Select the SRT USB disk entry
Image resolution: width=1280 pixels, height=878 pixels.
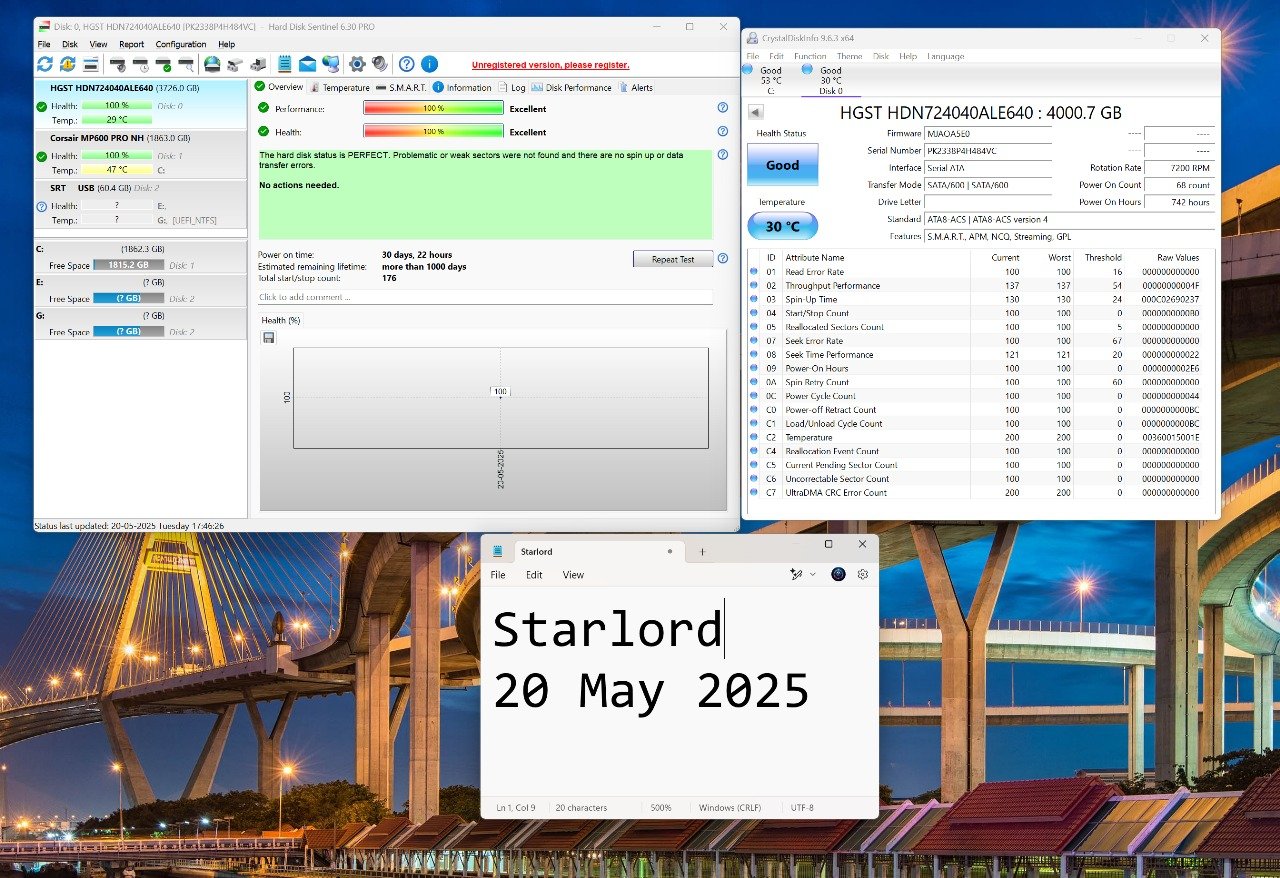coord(140,204)
